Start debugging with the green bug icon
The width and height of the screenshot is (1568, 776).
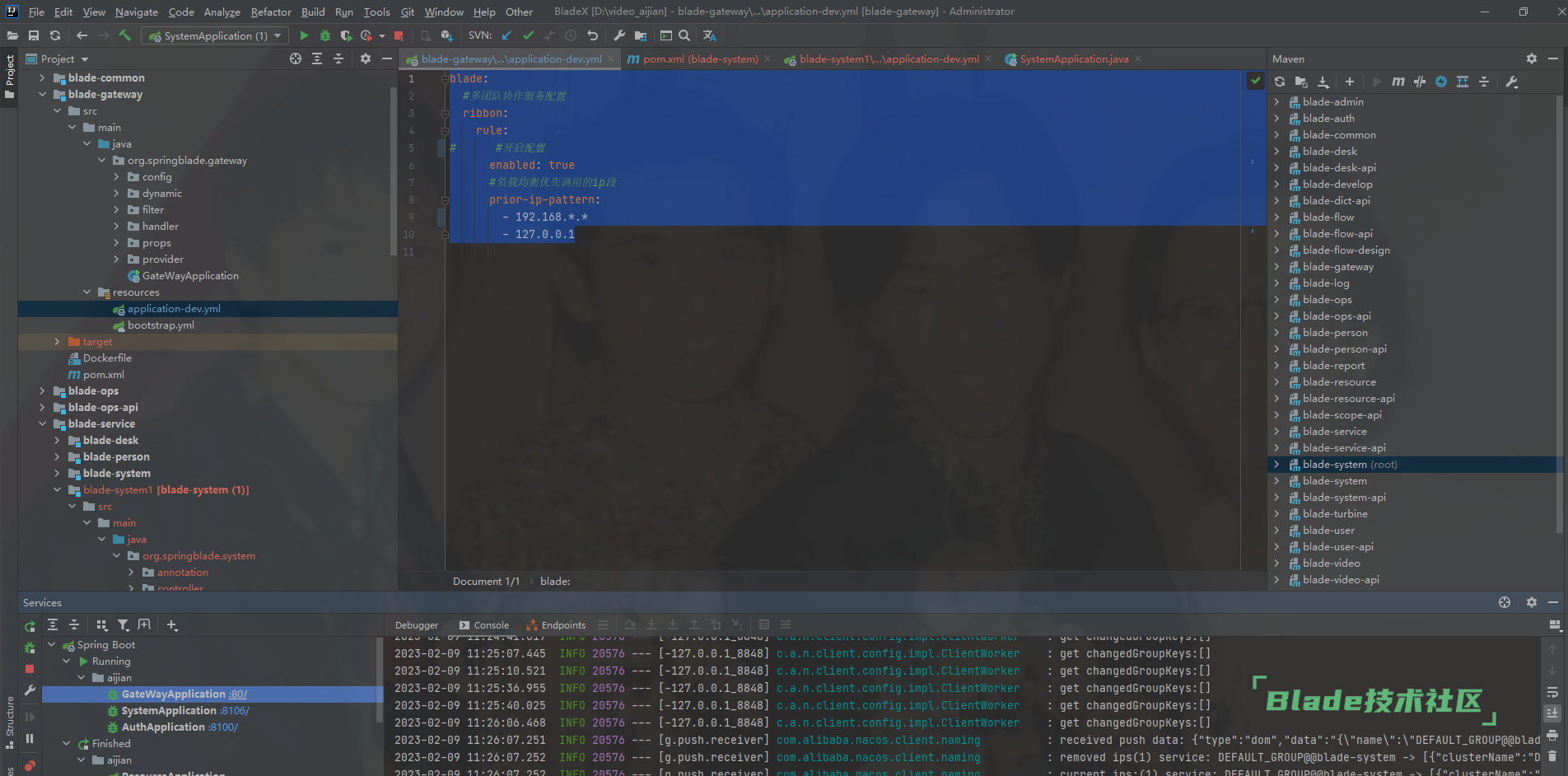coord(325,35)
